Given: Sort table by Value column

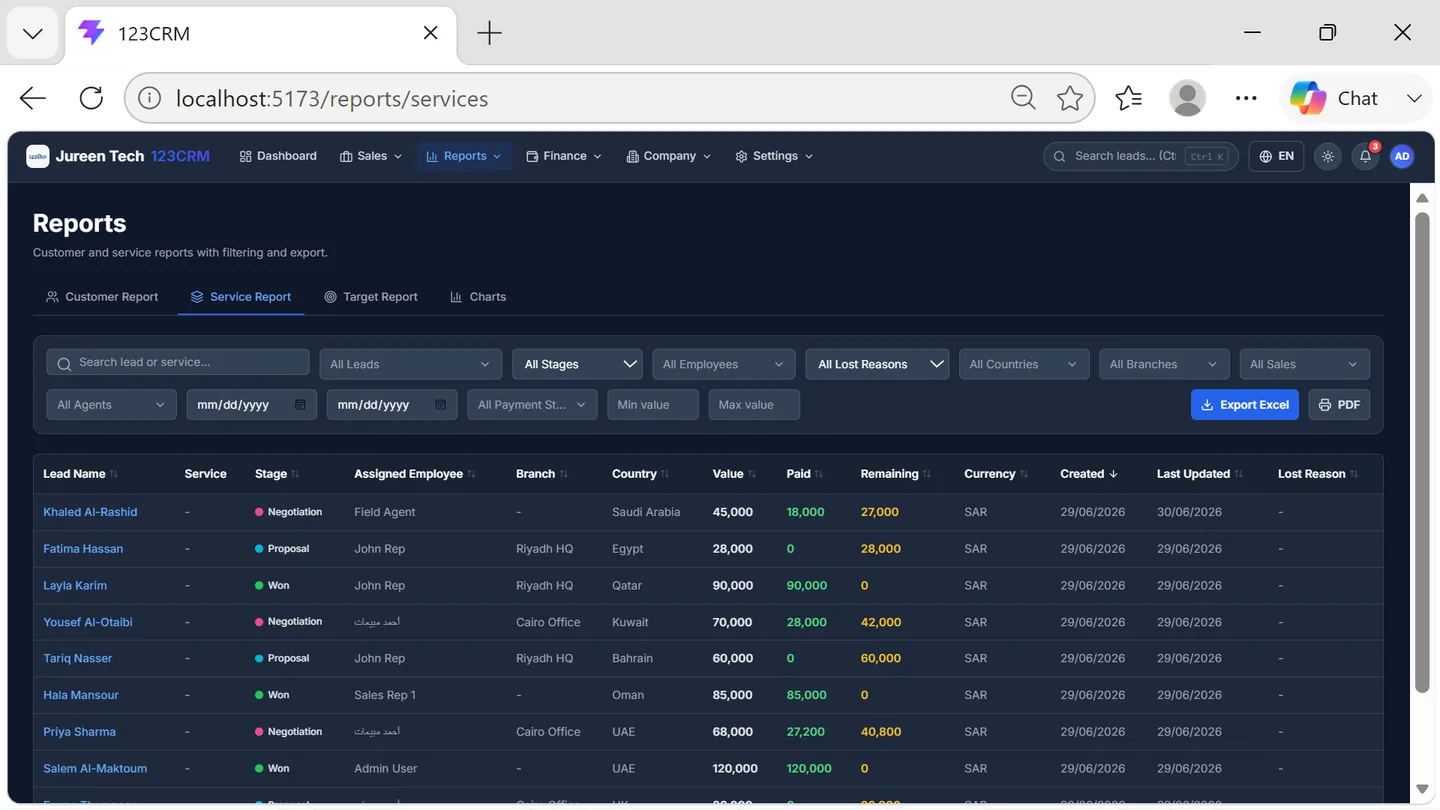Looking at the screenshot, I should [734, 474].
